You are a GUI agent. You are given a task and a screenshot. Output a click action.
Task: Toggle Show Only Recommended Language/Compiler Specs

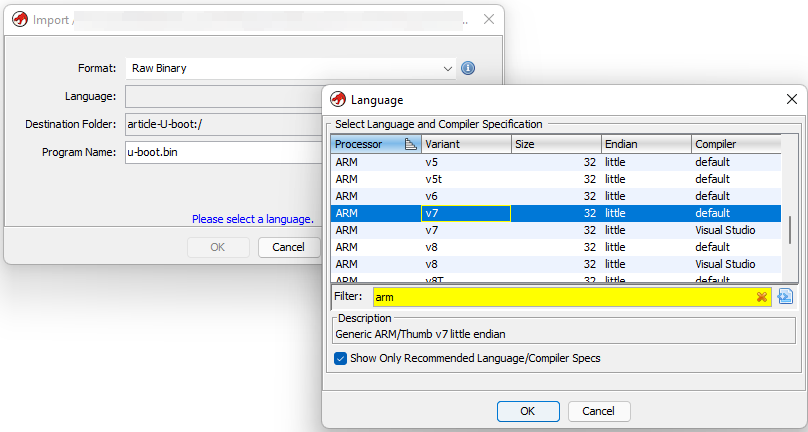point(340,358)
